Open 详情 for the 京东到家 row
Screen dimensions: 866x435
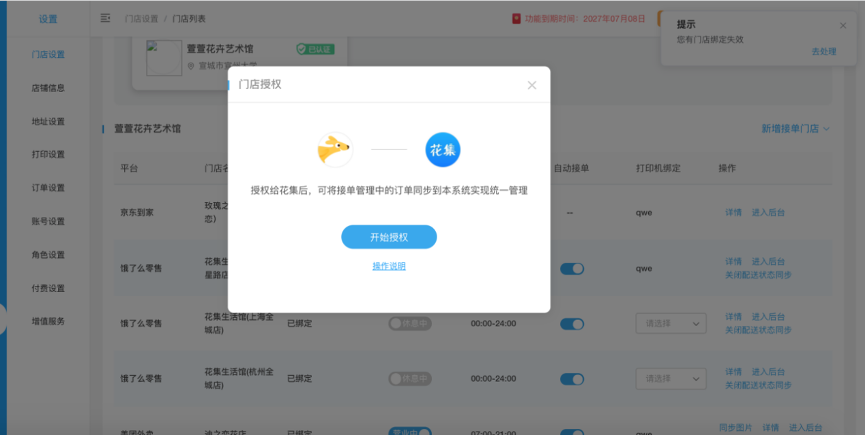(x=733, y=213)
